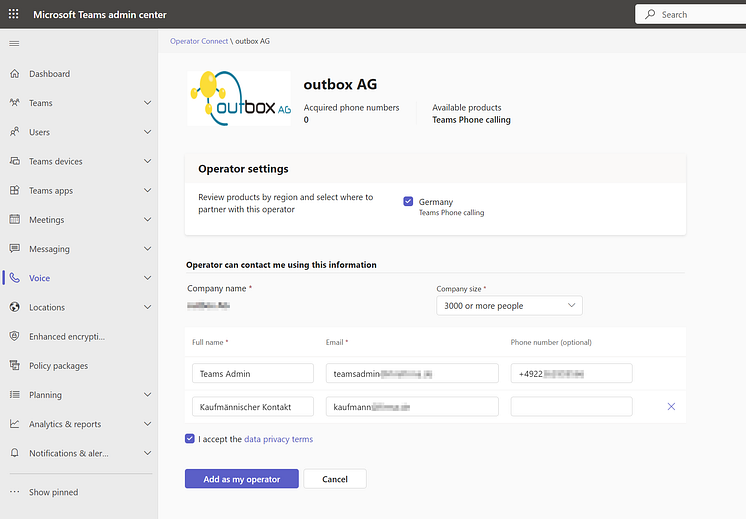Viewport: 746px width, 519px height.
Task: Expand the Notifications & alerts chevron
Action: point(147,453)
